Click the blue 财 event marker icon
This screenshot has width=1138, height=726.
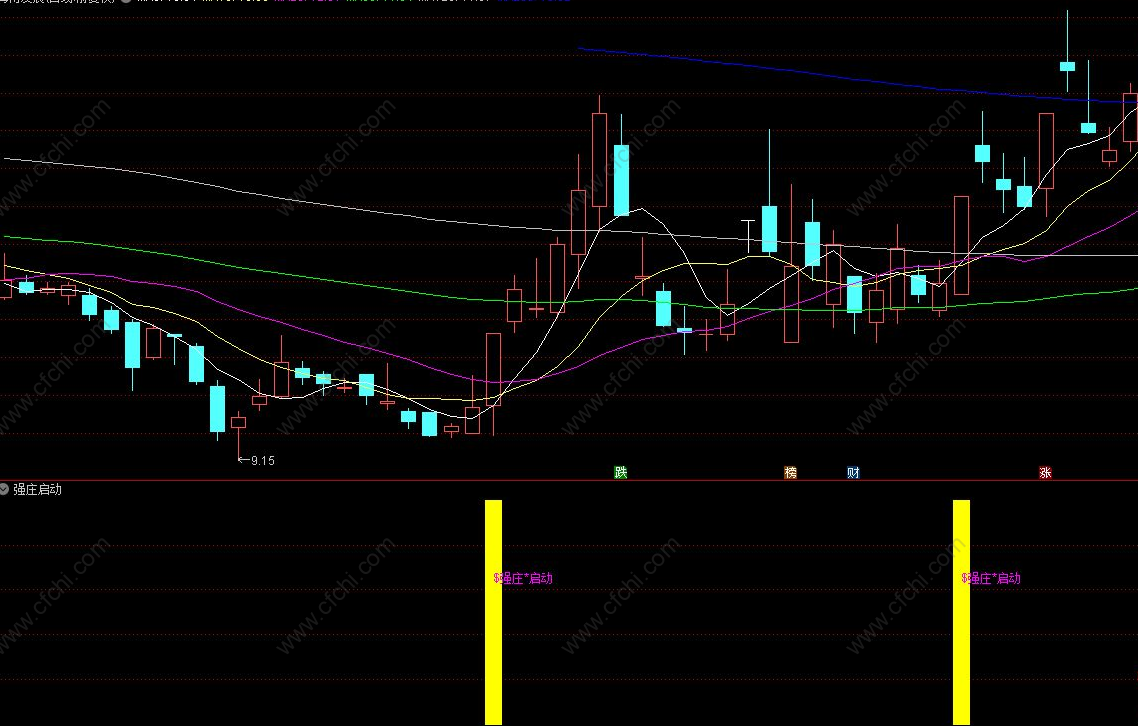click(x=853, y=473)
